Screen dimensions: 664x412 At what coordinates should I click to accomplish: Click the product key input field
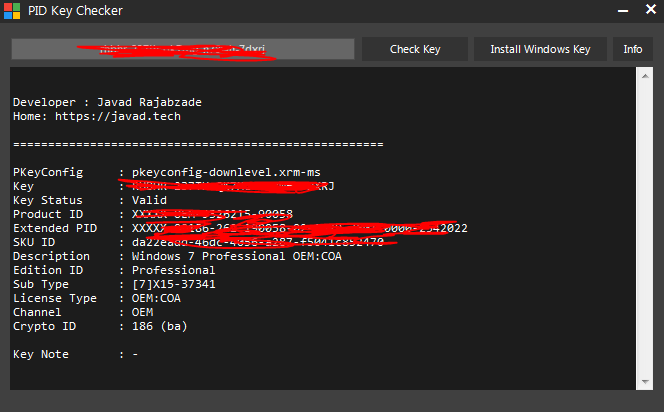tap(183, 49)
